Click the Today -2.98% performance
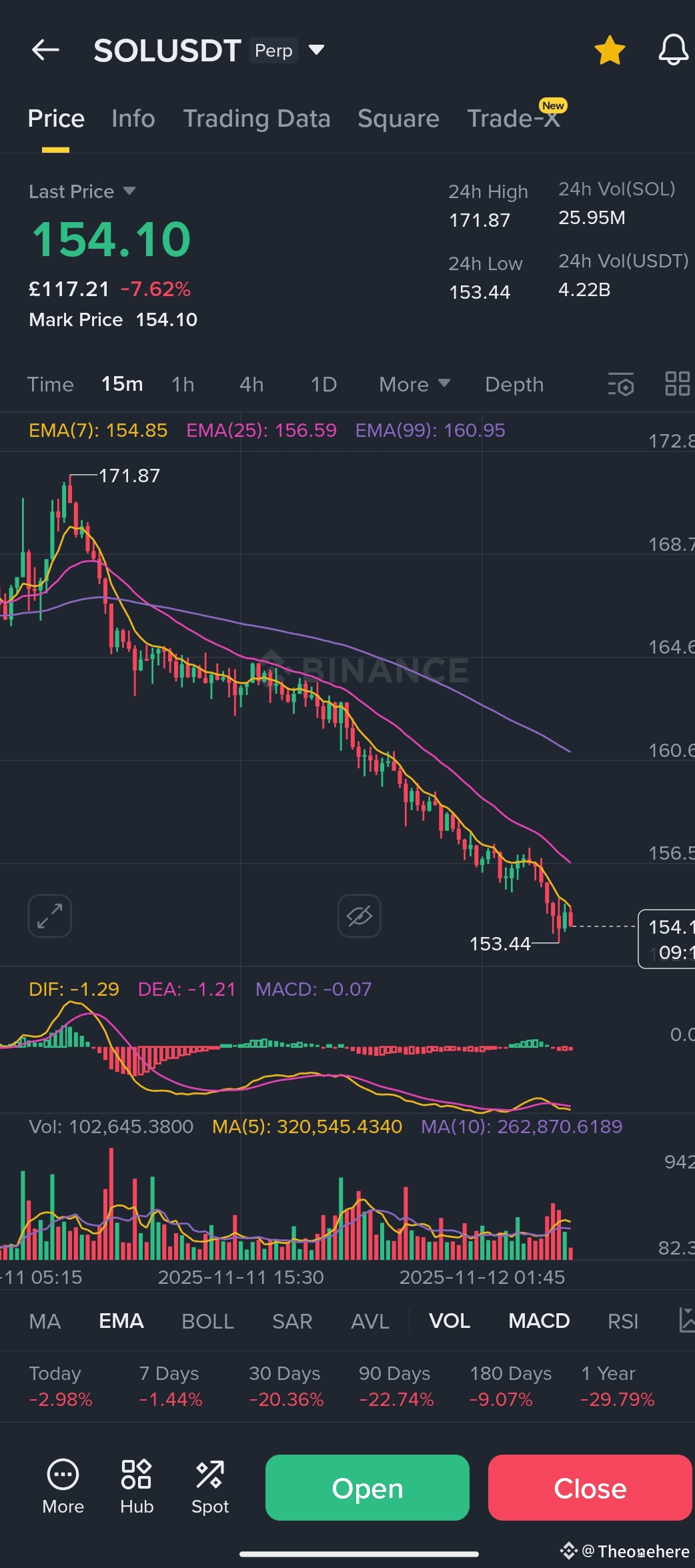Screen dimensions: 695x1568 (x=61, y=1386)
